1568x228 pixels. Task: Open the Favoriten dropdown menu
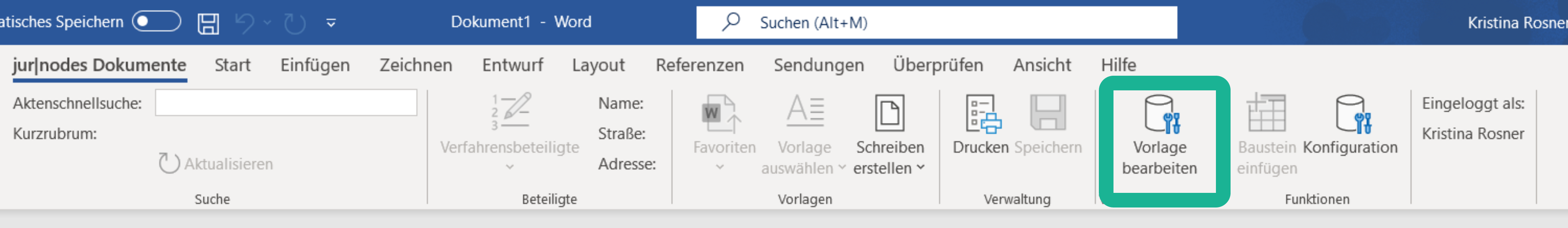720,167
